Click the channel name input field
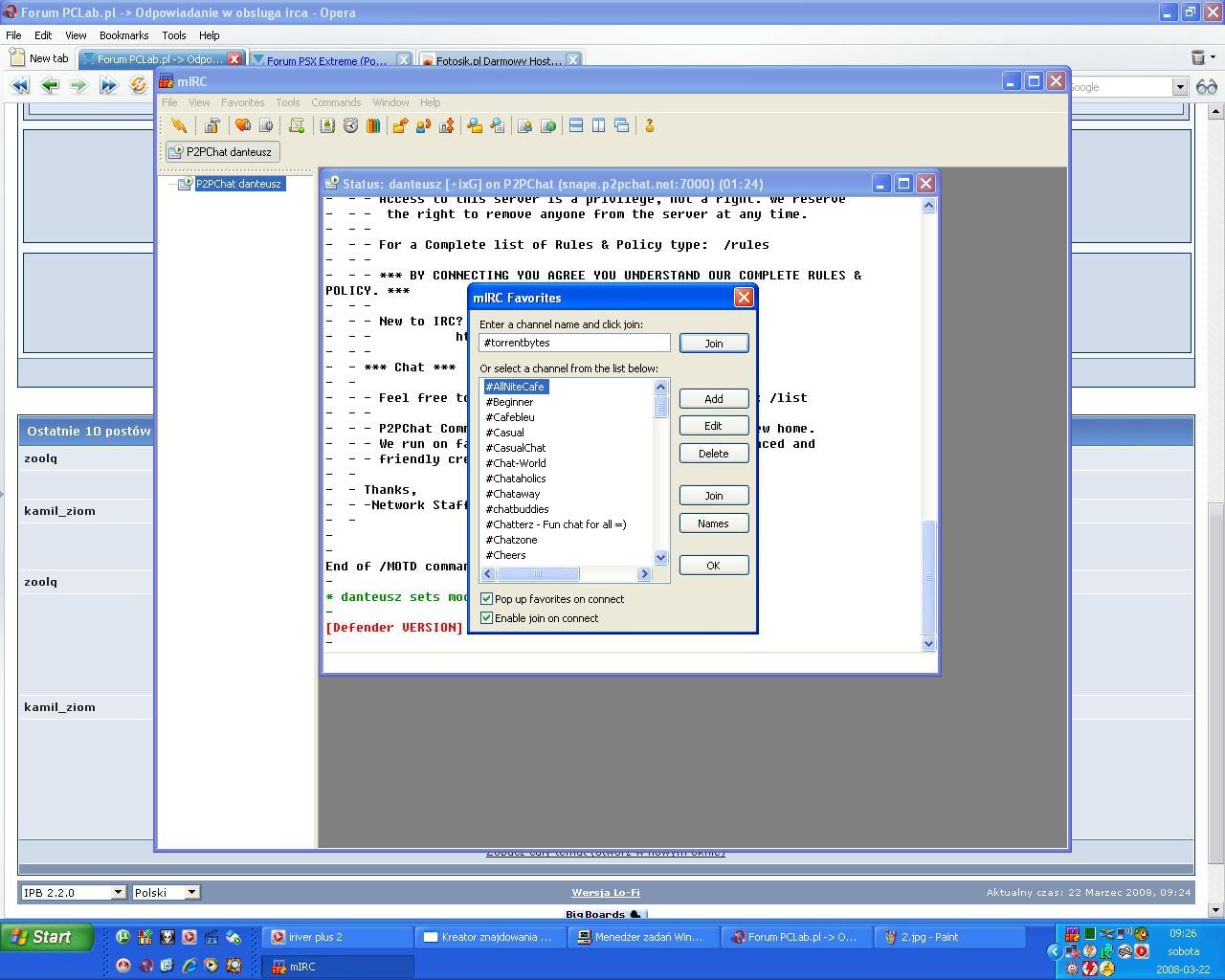This screenshot has height=980, width=1225. coord(574,343)
